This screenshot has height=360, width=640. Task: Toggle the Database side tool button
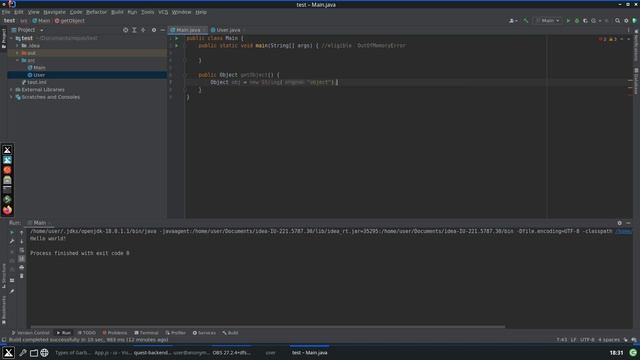click(x=636, y=81)
